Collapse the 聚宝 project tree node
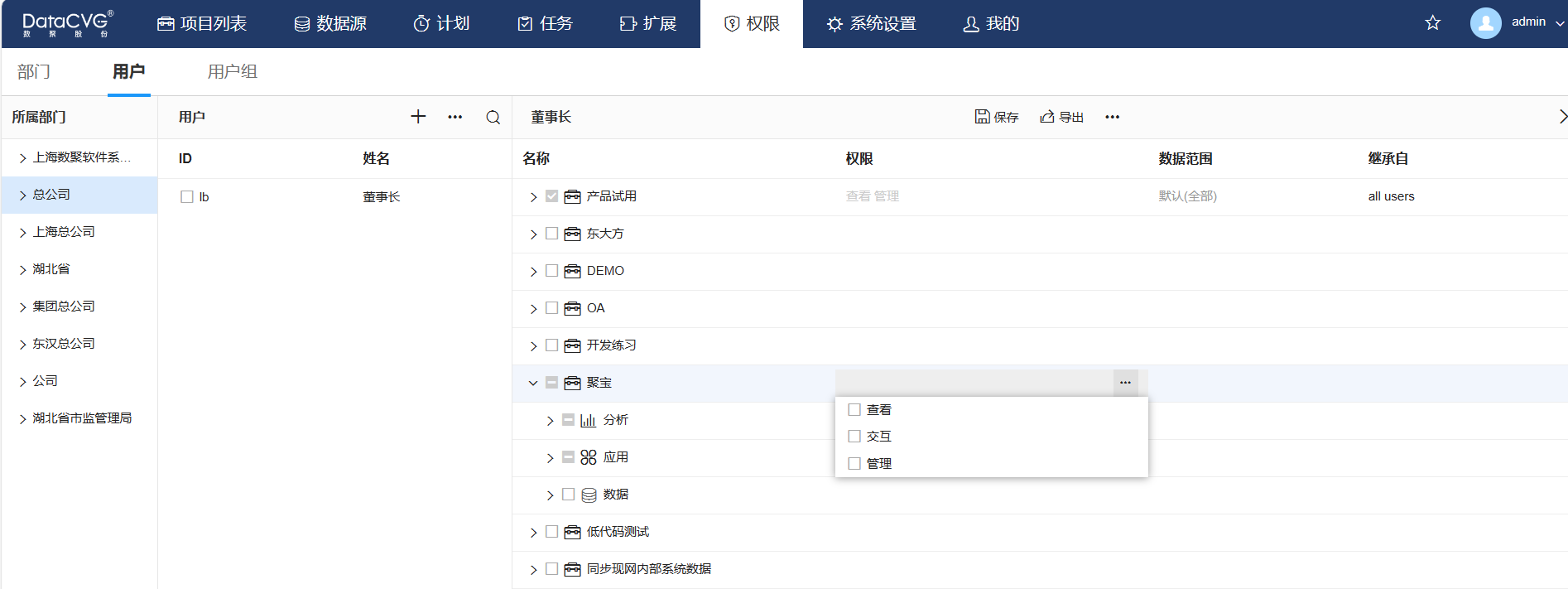 [533, 383]
